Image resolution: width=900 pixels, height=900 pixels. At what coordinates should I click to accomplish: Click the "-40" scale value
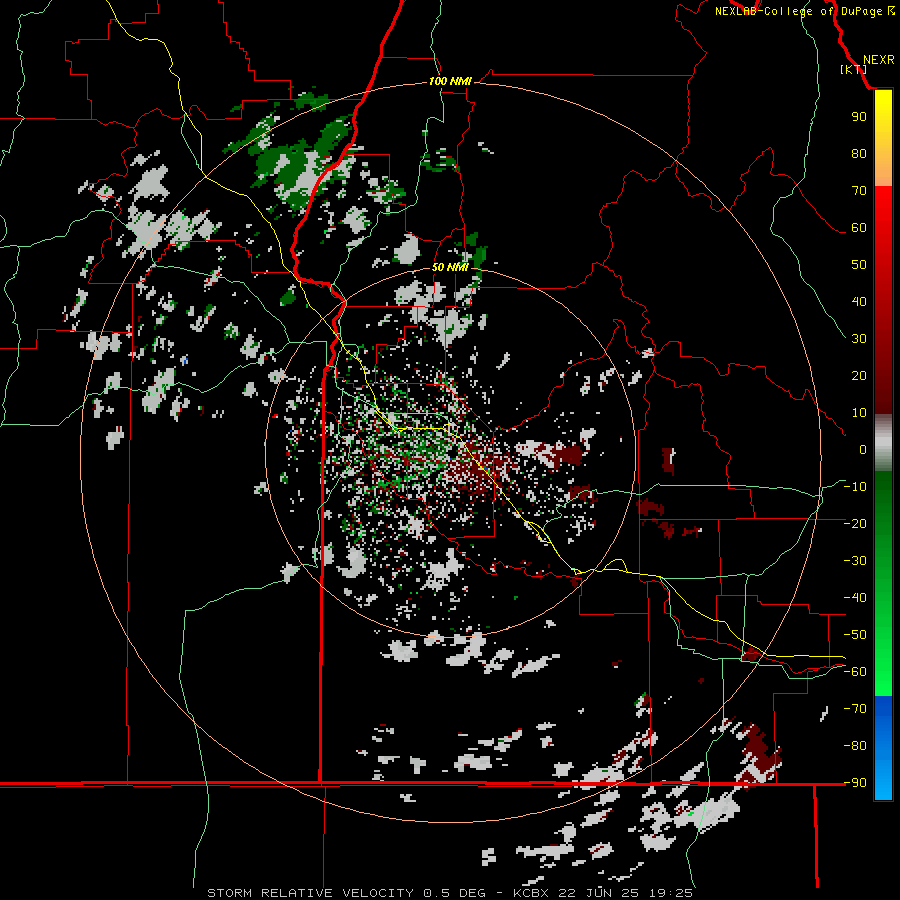pyautogui.click(x=855, y=598)
